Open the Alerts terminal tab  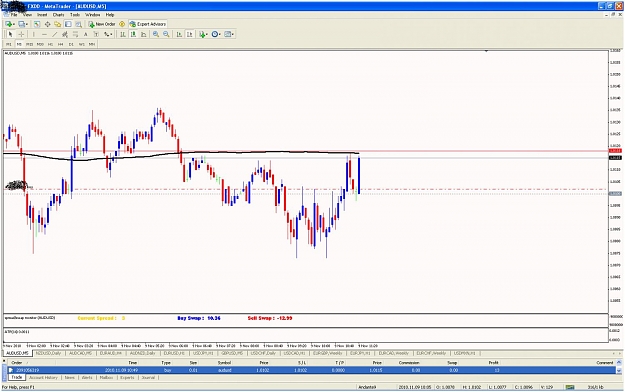[87, 378]
